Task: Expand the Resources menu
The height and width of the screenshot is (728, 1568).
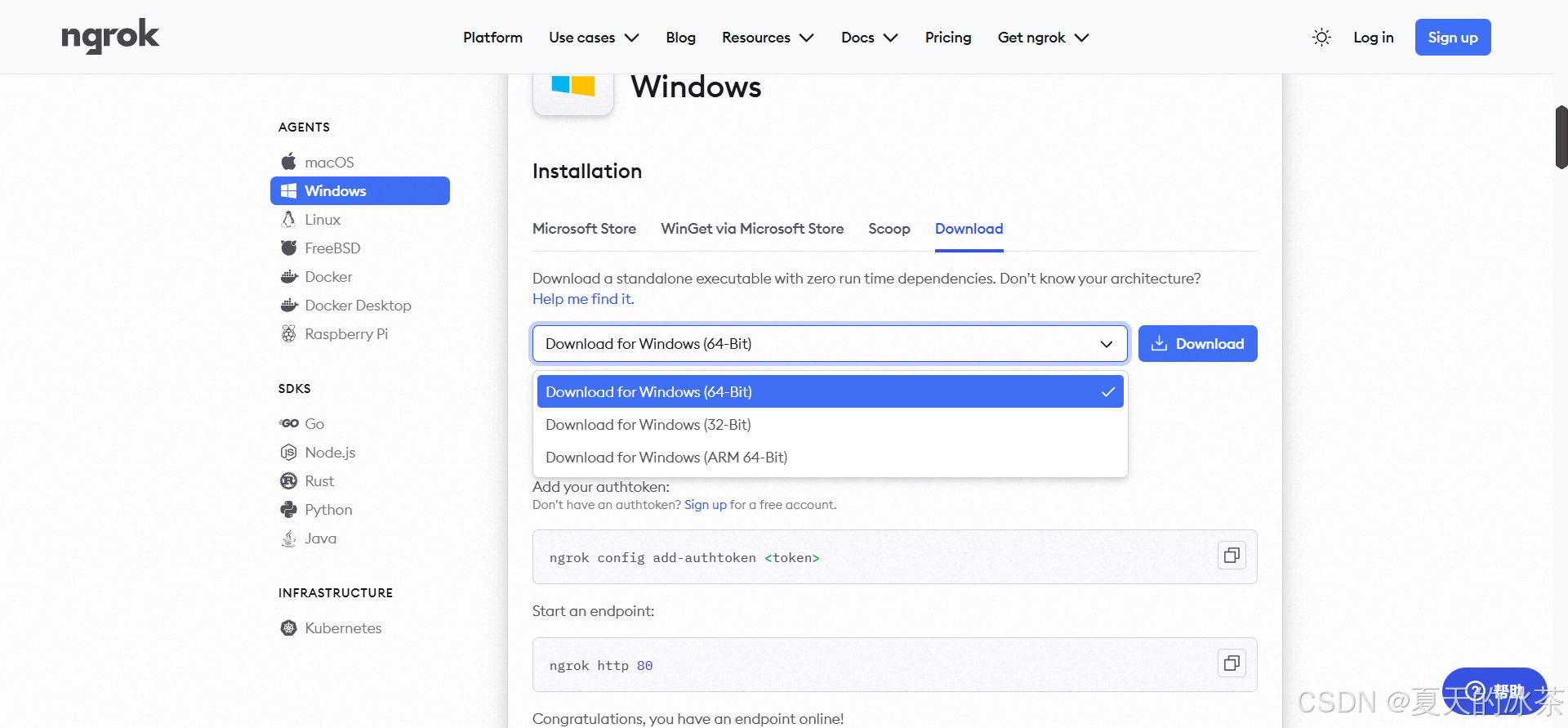Action: [x=768, y=38]
